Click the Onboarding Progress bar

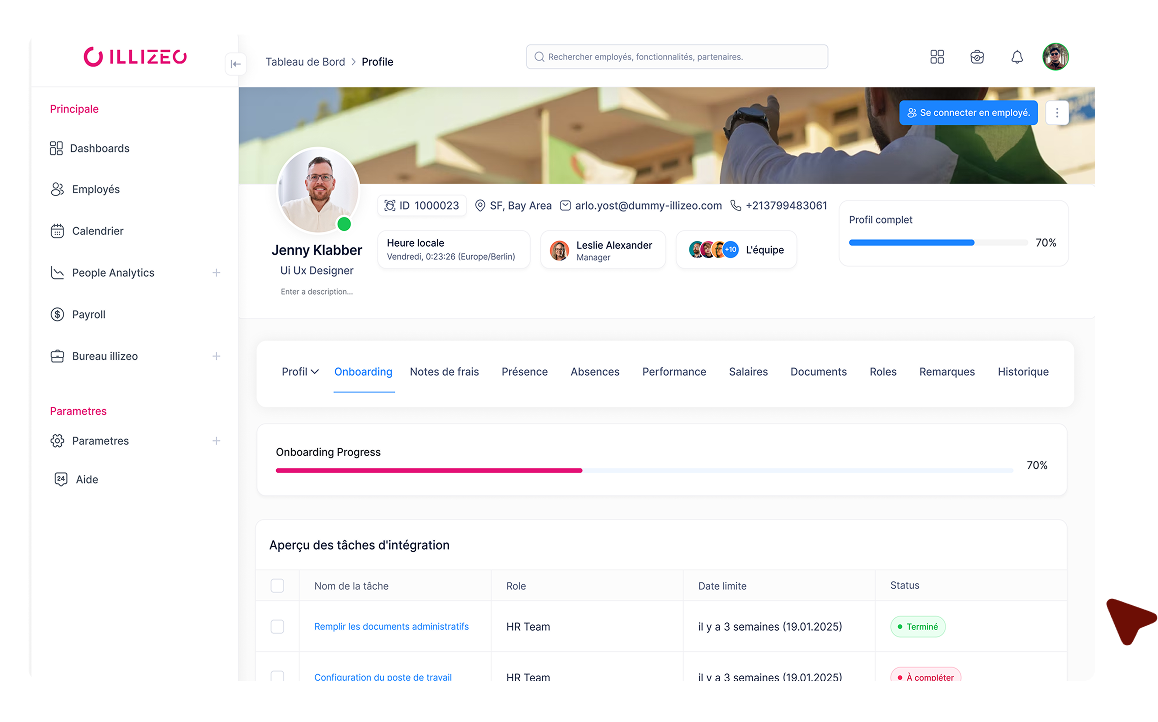coord(644,469)
